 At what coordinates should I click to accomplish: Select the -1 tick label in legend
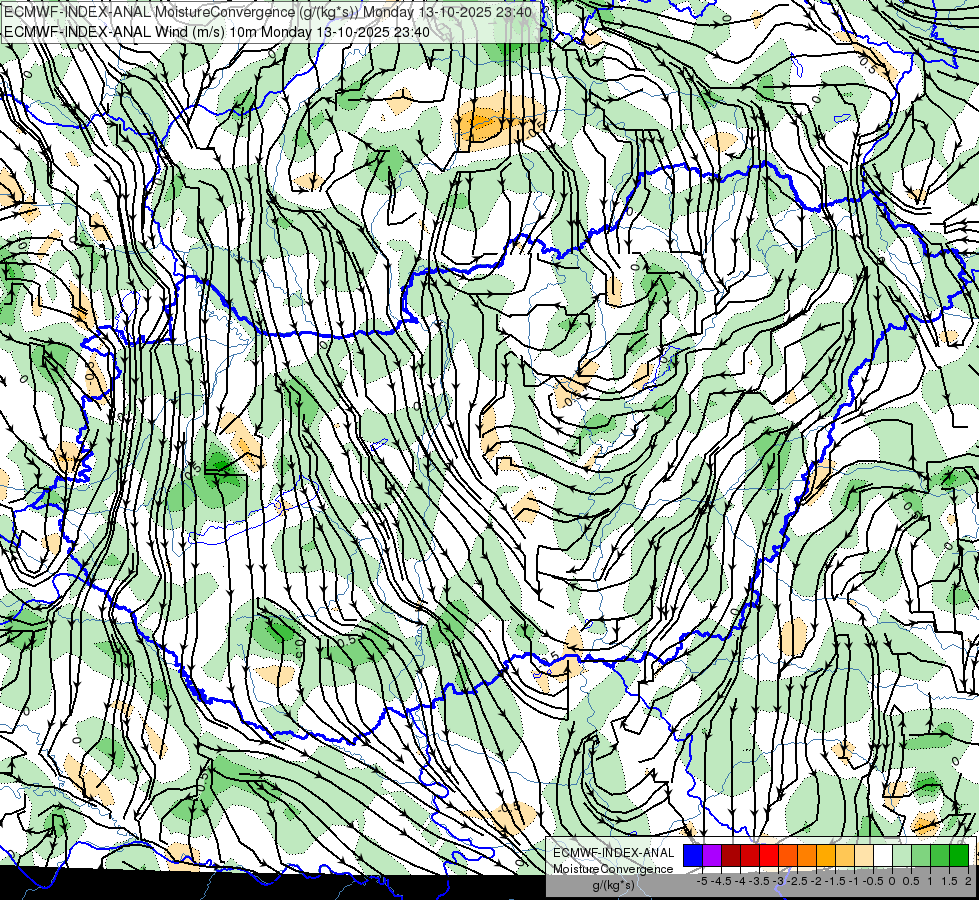[x=854, y=881]
